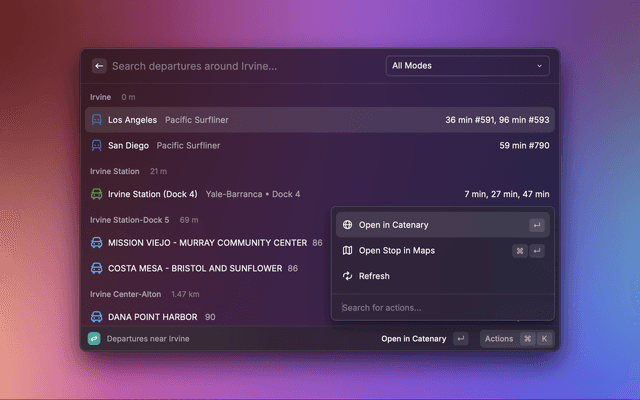
Task: Click the globe icon in the action menu
Action: click(347, 225)
